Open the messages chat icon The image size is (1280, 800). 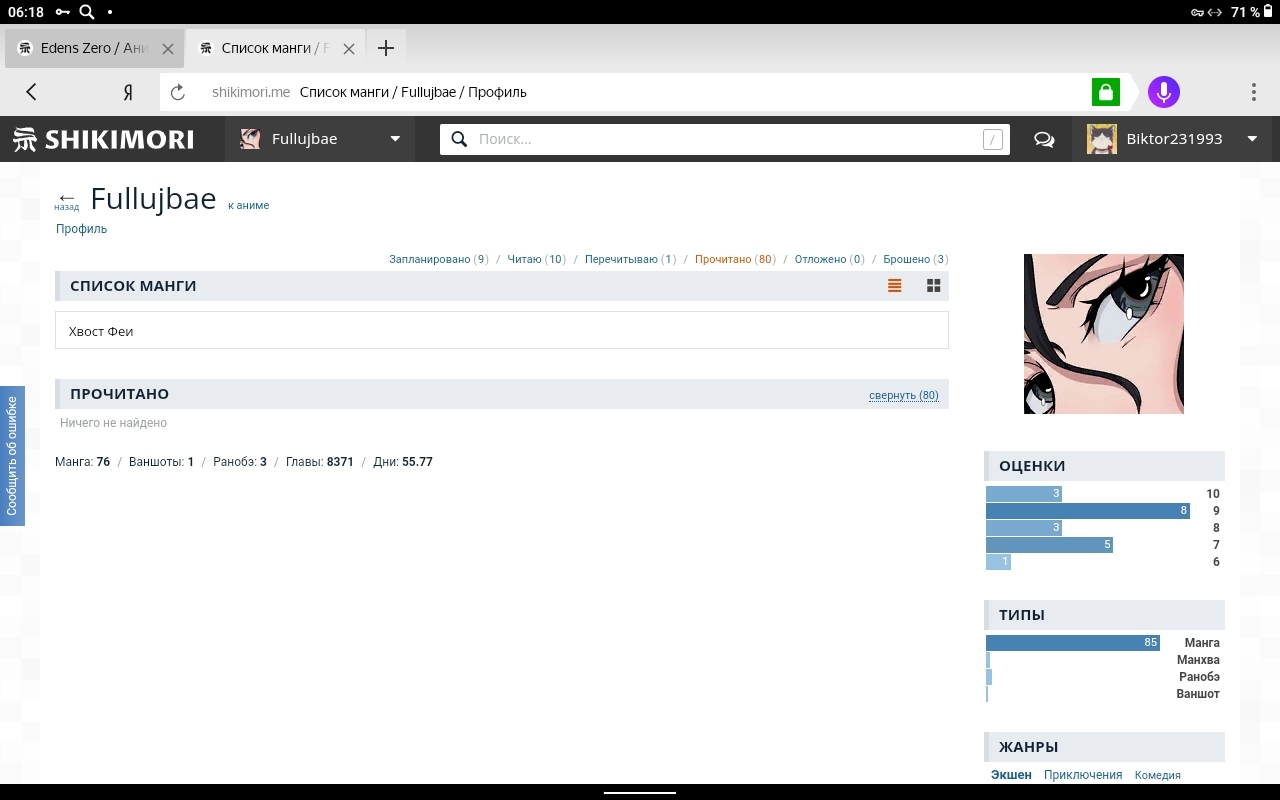tap(1044, 139)
